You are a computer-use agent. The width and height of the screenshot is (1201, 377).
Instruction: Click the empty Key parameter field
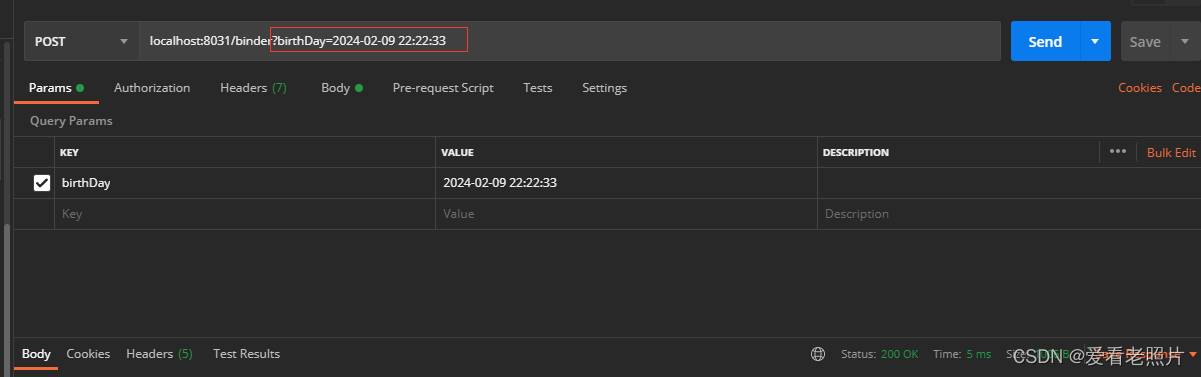(245, 214)
